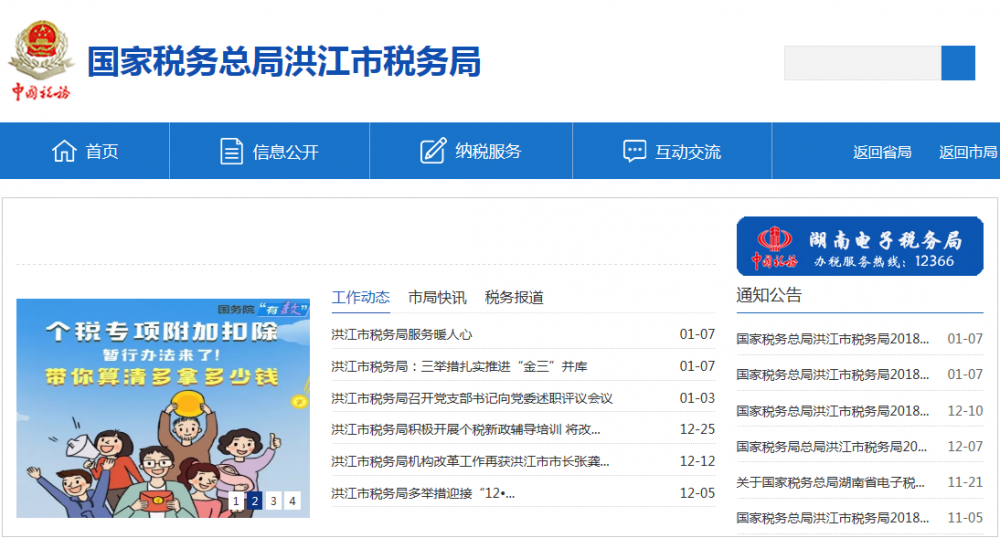Read the 党支部书记述职评议会议 news item
1000x538 pixels.
click(x=472, y=398)
